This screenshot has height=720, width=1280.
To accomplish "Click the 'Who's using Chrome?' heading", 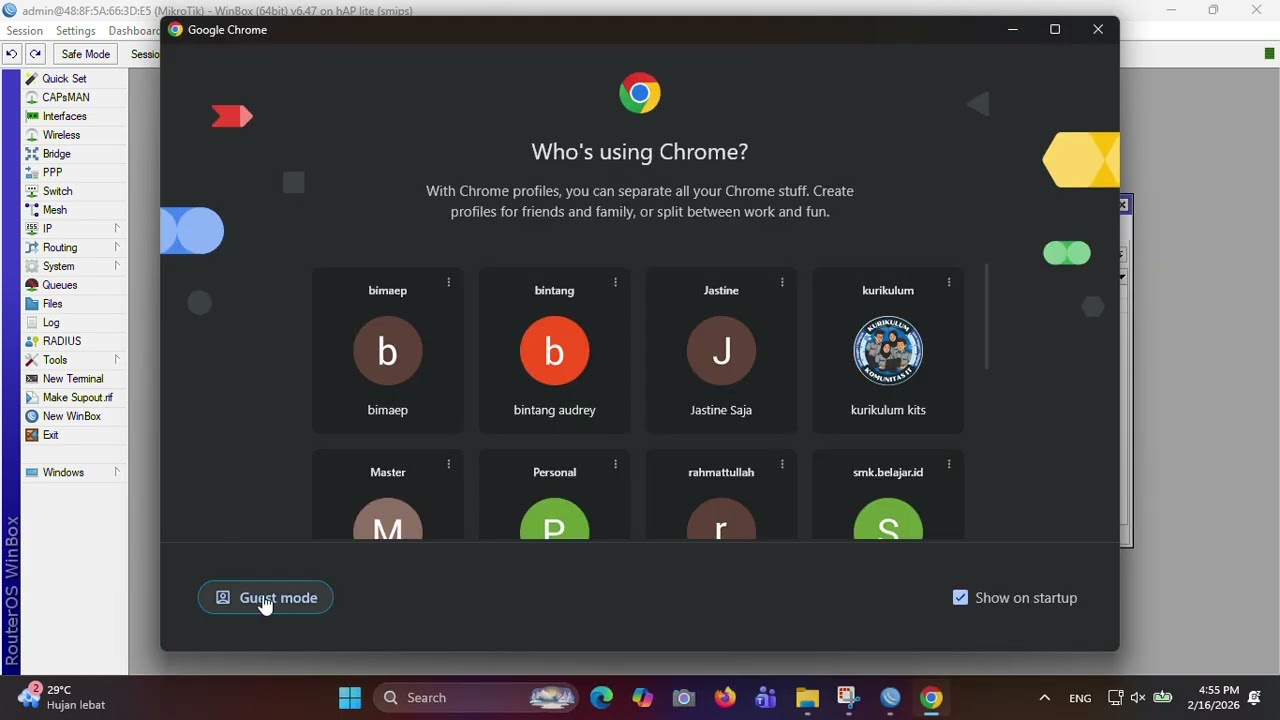I will point(640,152).
